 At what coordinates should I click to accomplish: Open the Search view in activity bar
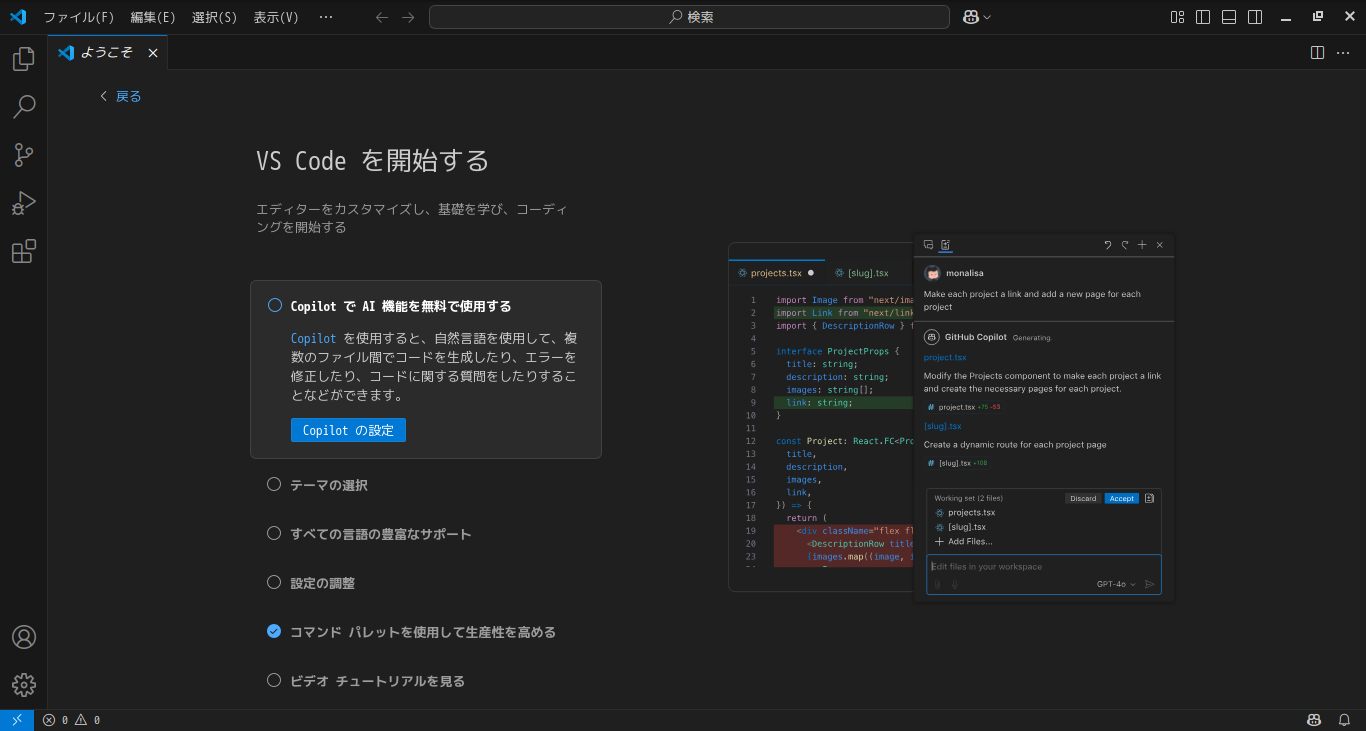coord(23,107)
